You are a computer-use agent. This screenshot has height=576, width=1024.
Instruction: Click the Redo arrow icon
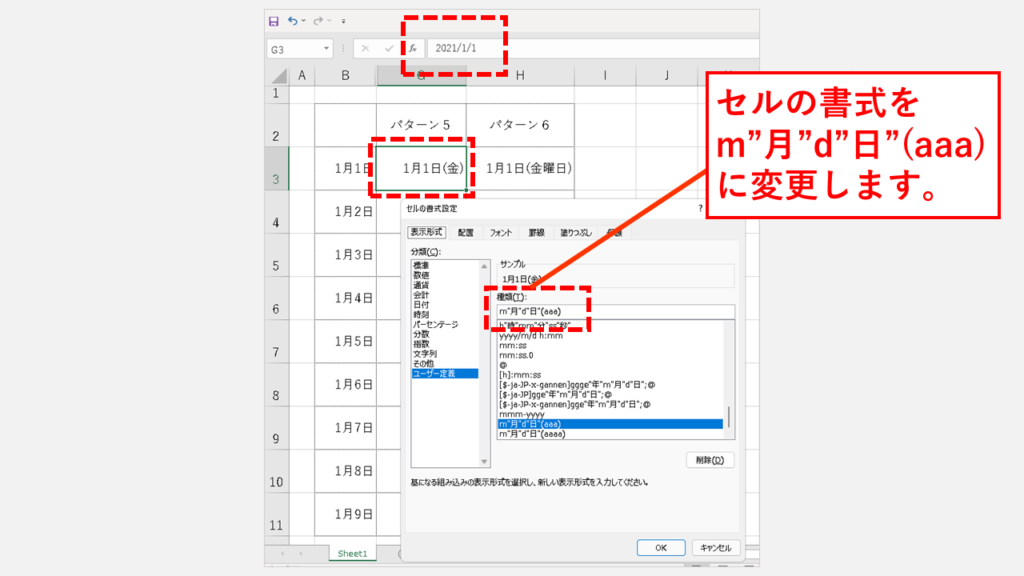tap(318, 20)
